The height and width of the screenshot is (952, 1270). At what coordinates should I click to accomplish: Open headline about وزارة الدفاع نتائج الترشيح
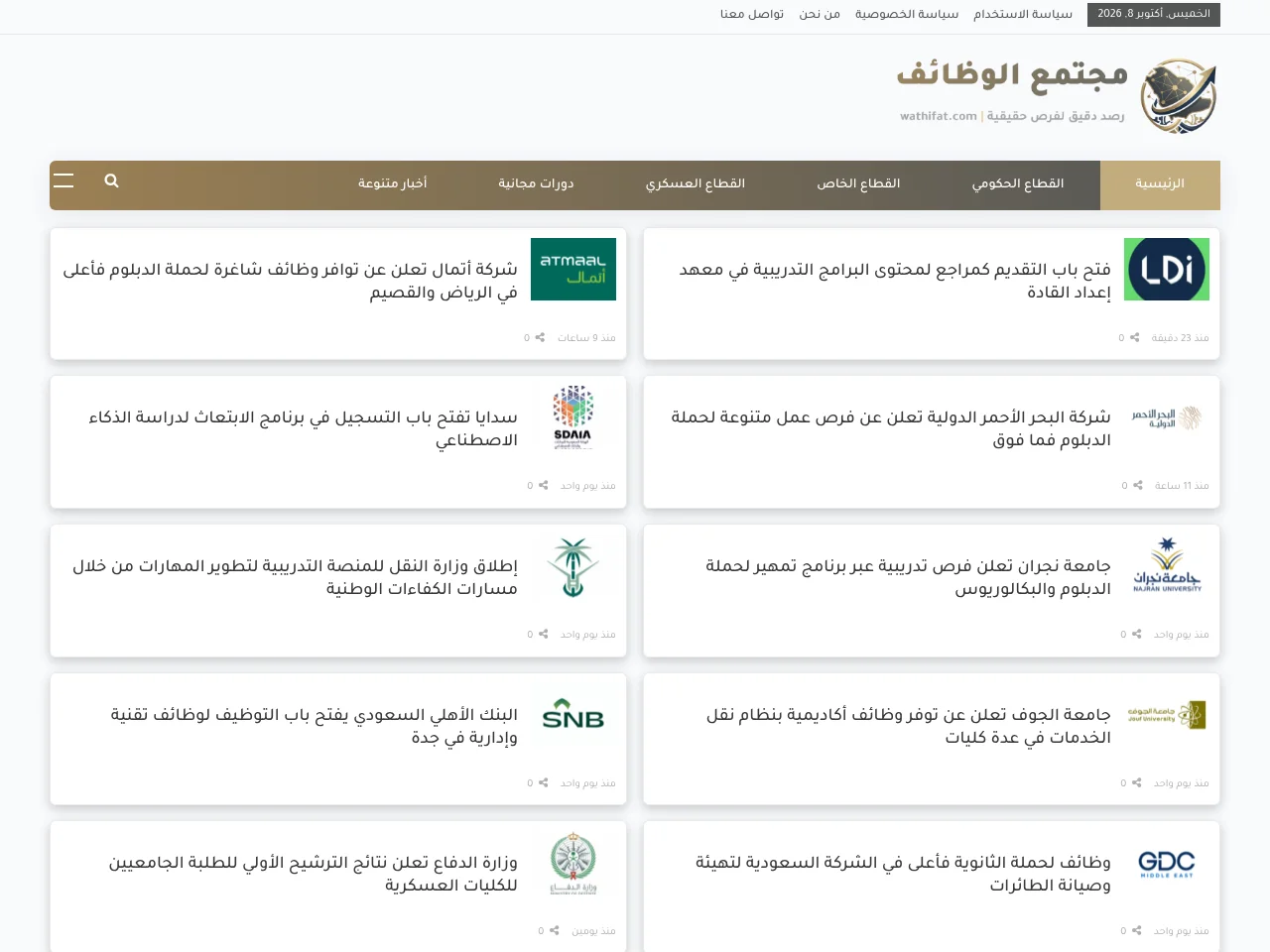point(313,874)
